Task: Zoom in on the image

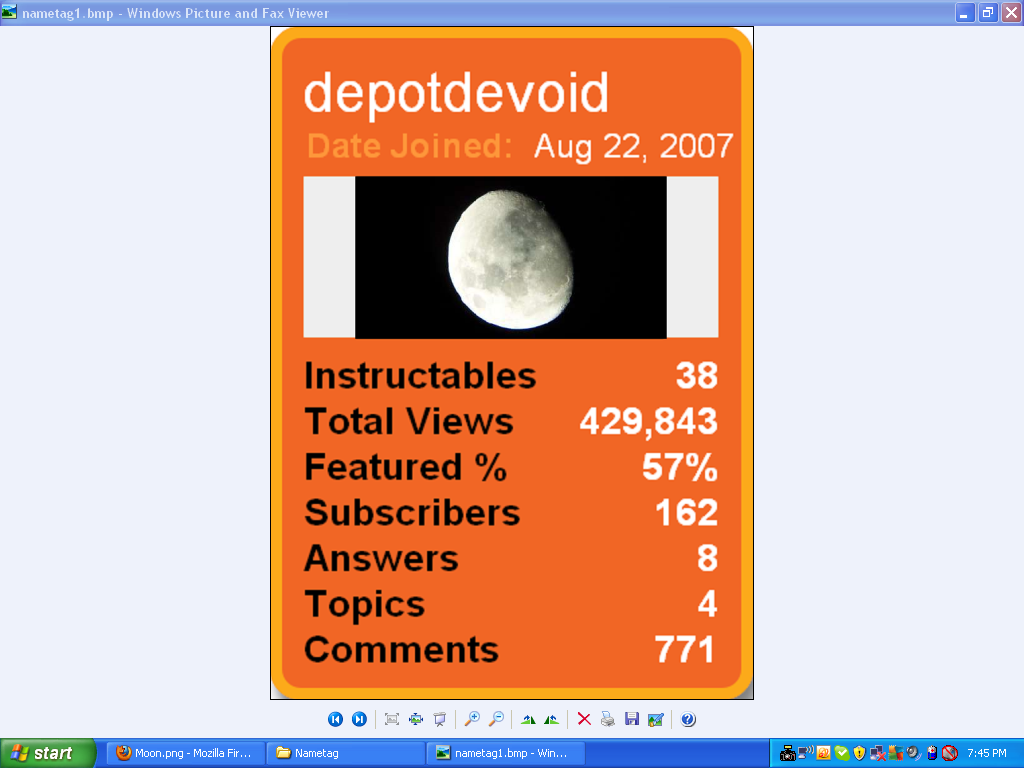Action: 472,719
